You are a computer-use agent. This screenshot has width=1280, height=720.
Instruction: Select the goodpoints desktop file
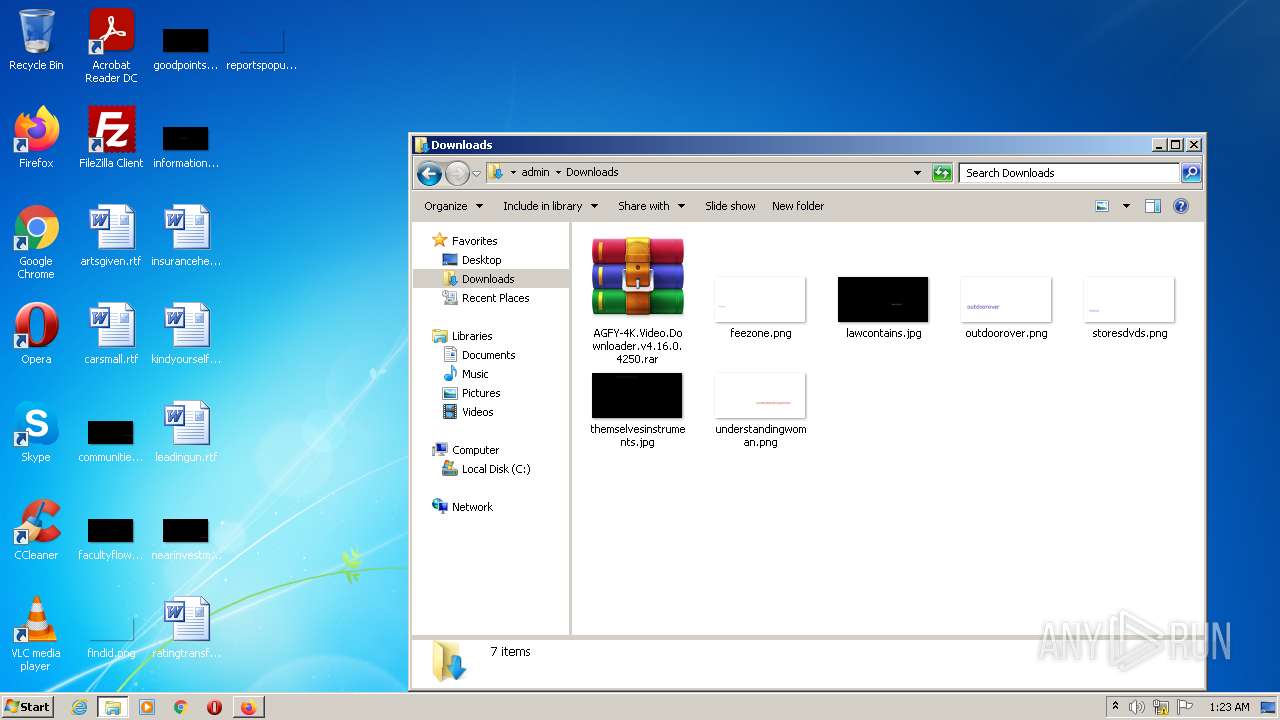click(186, 49)
